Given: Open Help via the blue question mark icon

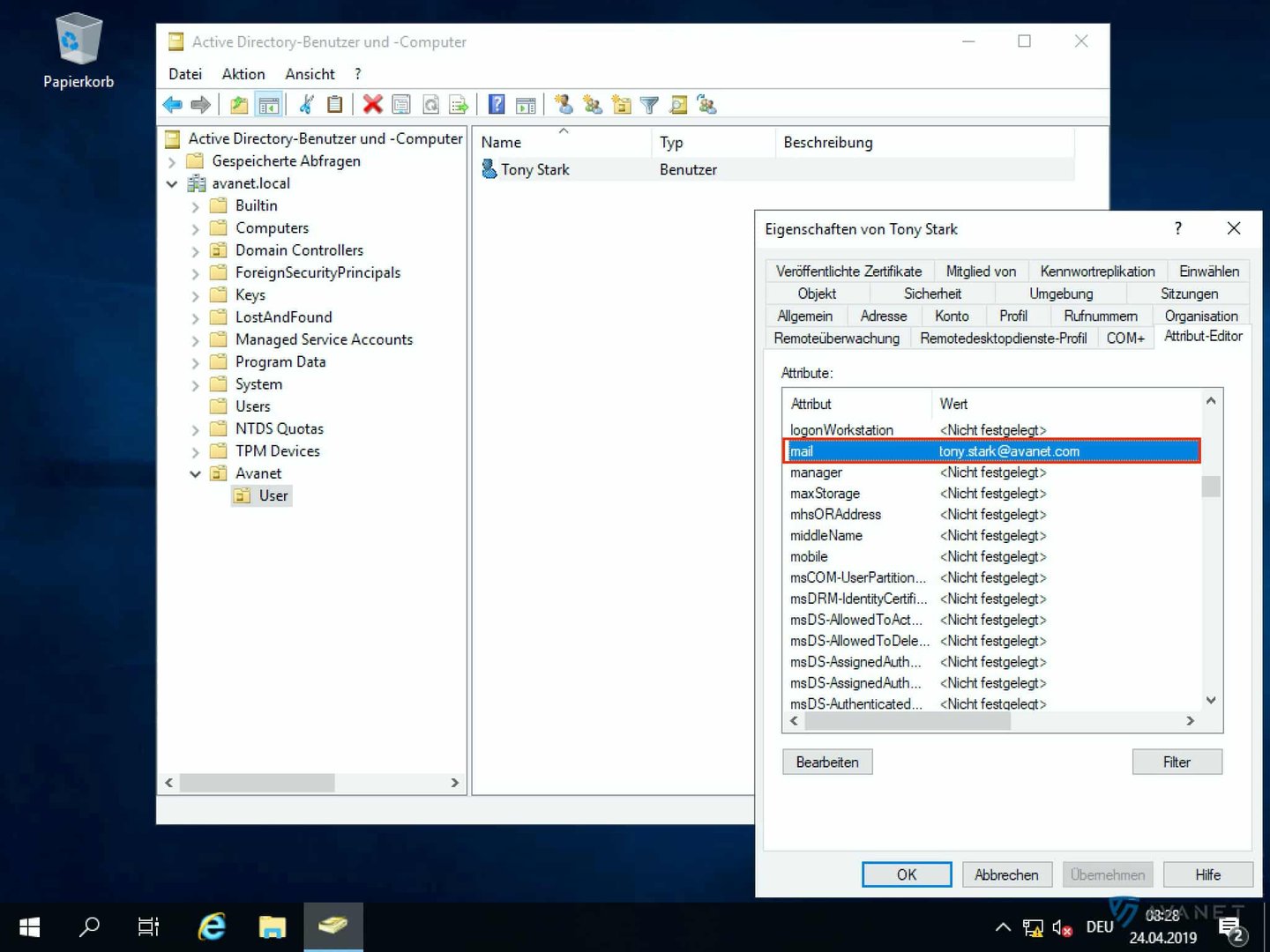Looking at the screenshot, I should [497, 105].
